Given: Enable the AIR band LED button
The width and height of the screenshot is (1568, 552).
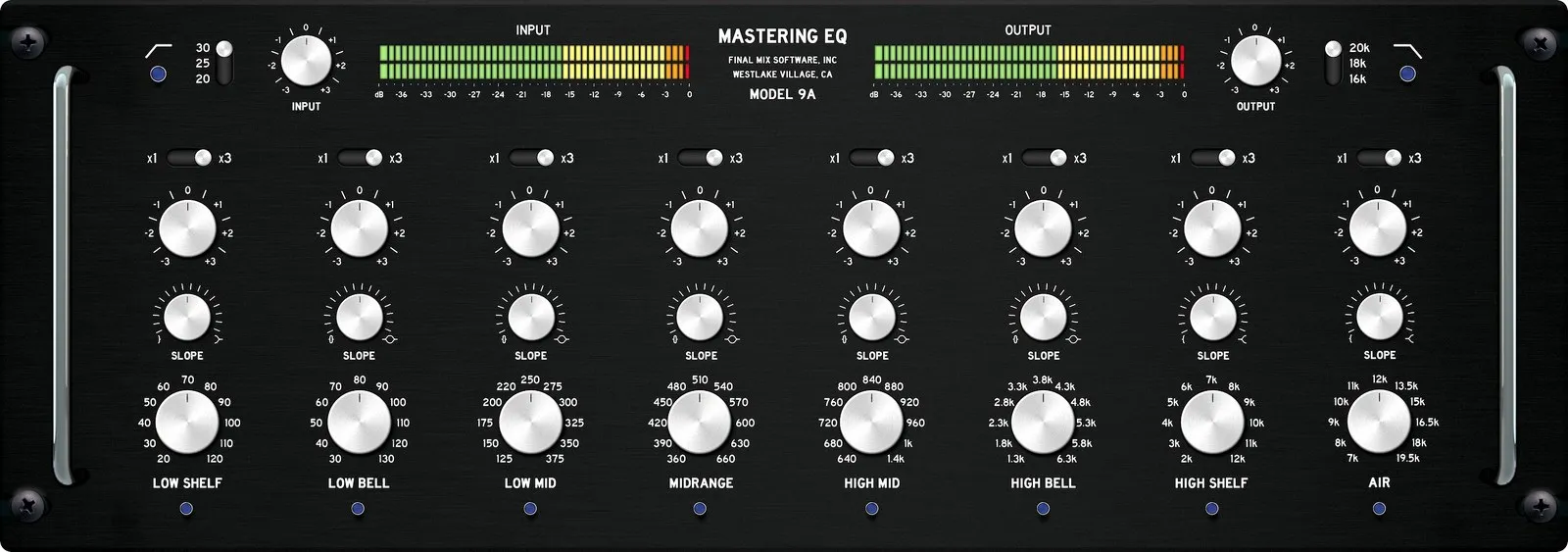Looking at the screenshot, I should pos(1379,508).
